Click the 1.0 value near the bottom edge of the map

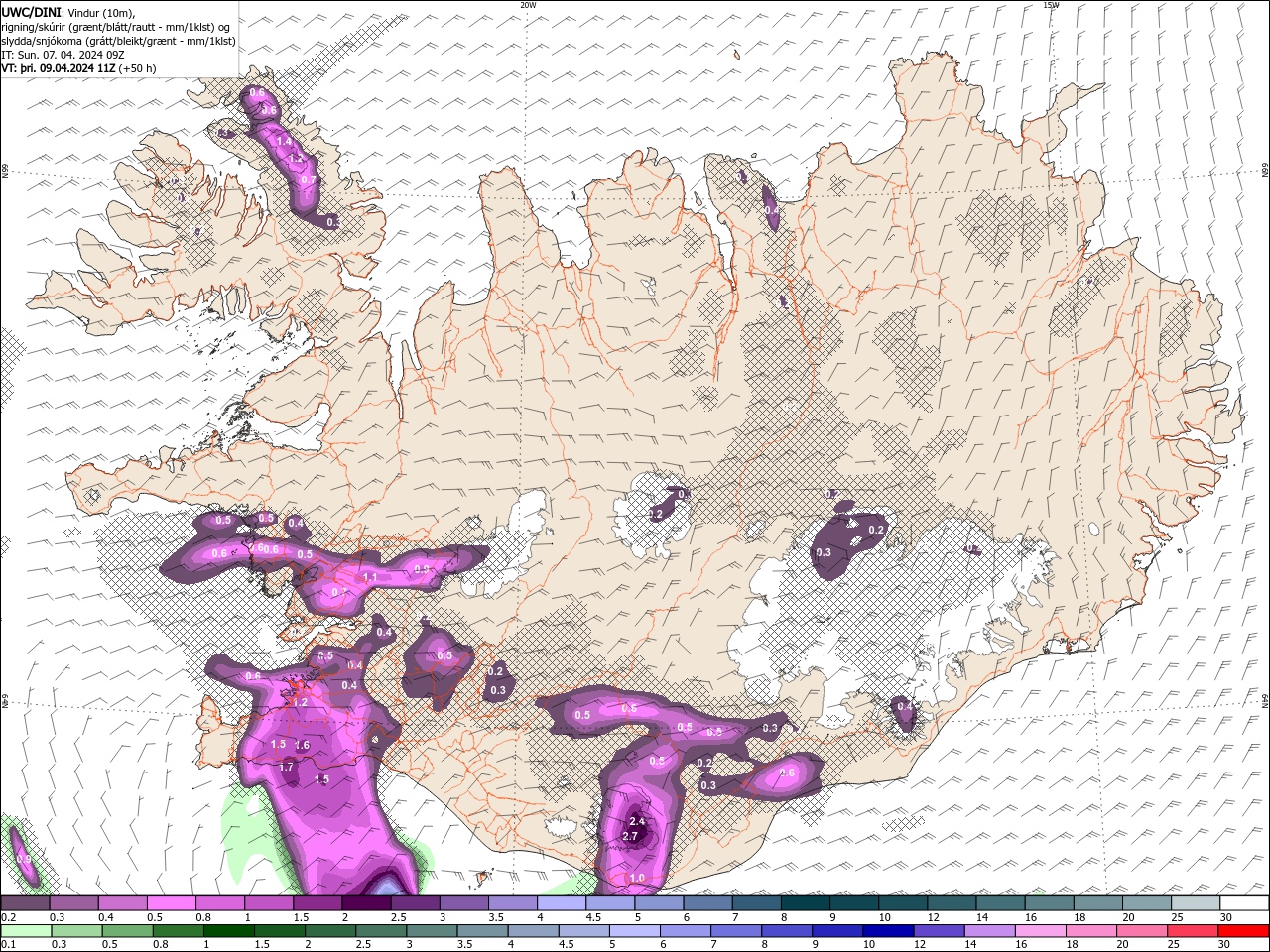637,878
